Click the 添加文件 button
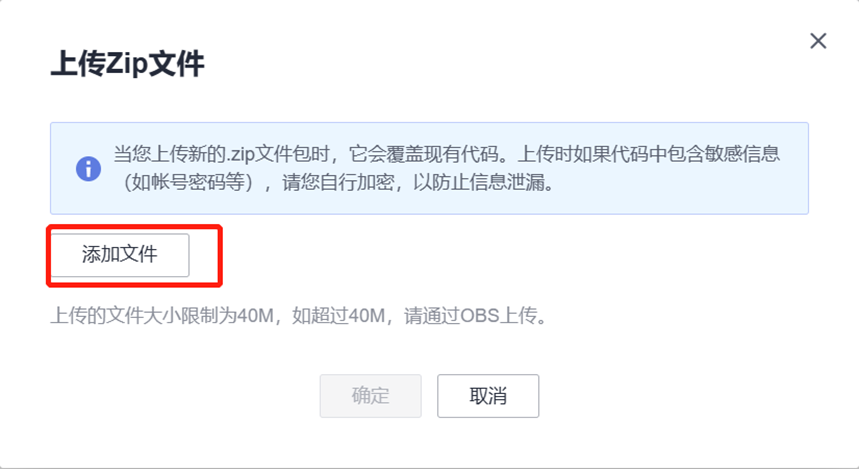This screenshot has width=859, height=469. (x=120, y=255)
